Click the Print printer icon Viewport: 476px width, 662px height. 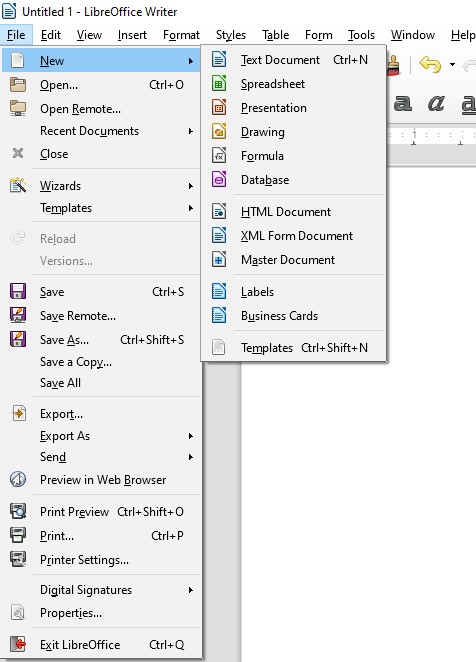coord(18,536)
